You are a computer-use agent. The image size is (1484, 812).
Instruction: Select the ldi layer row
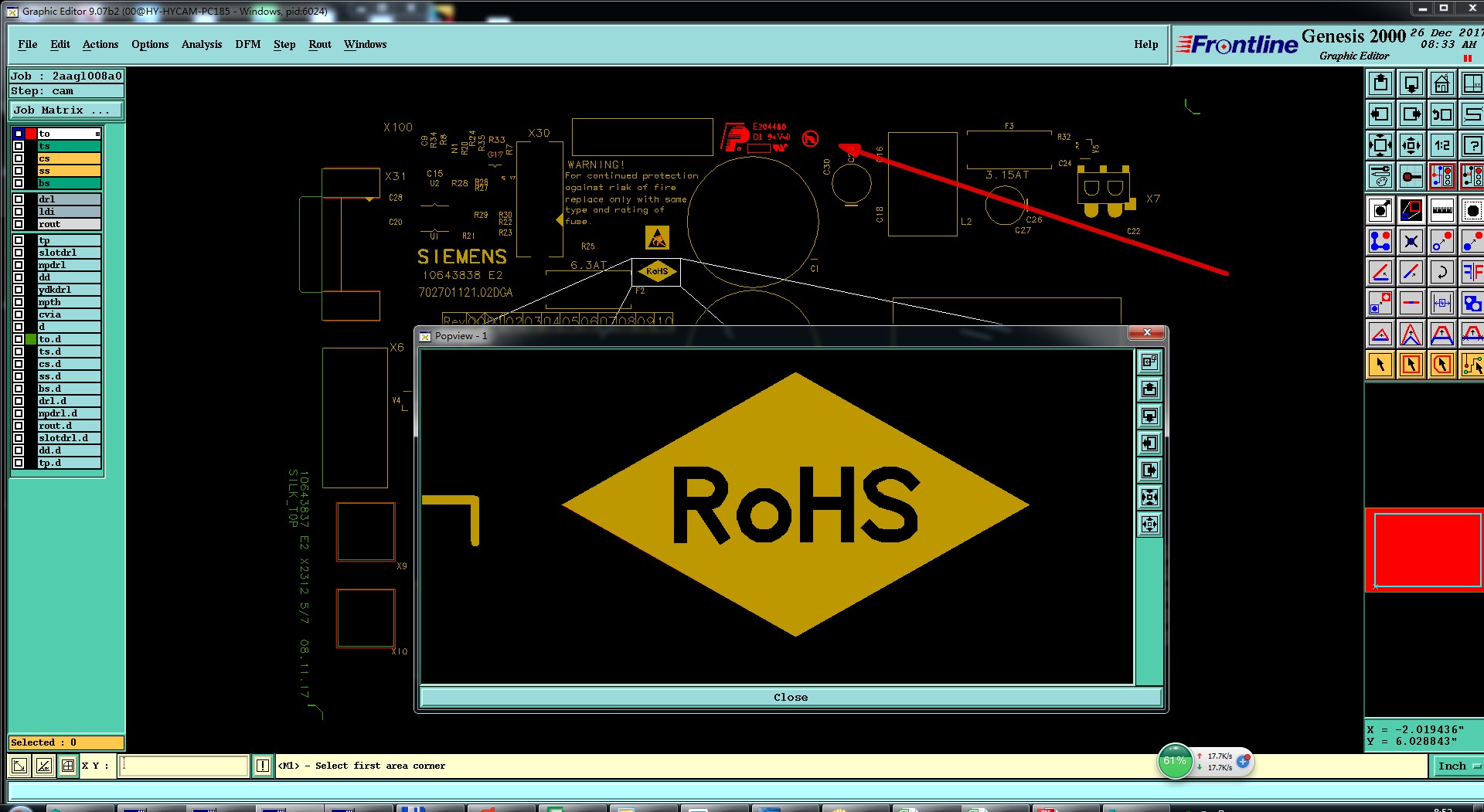(69, 212)
